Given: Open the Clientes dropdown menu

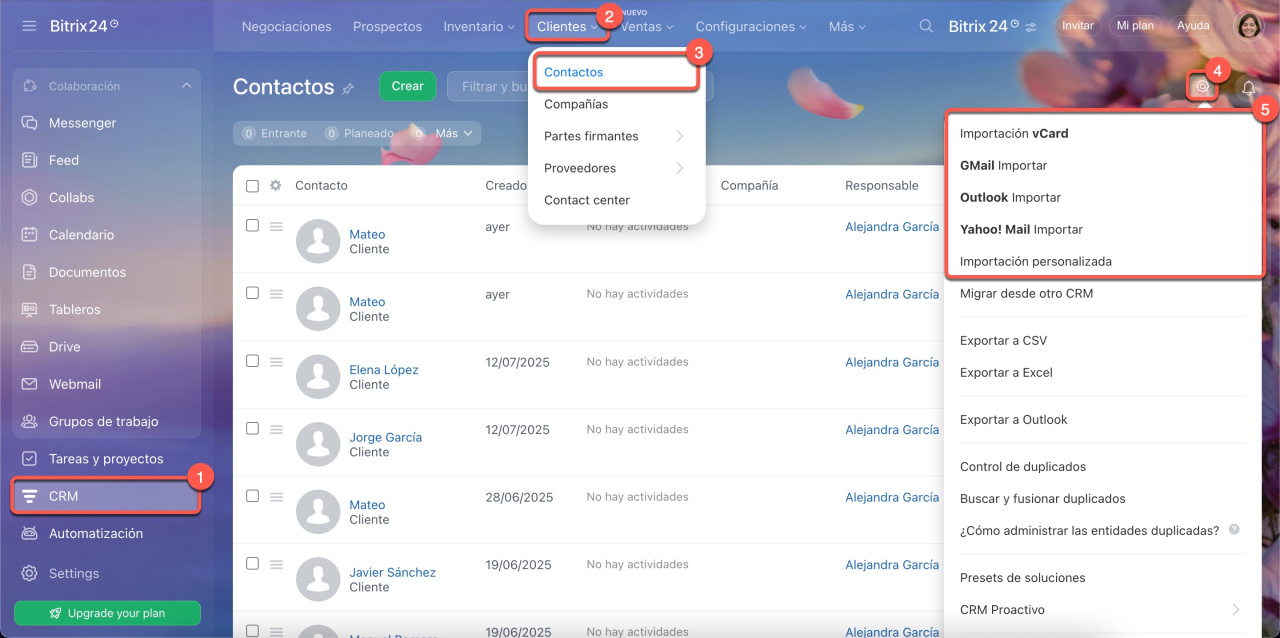Looking at the screenshot, I should (x=567, y=27).
